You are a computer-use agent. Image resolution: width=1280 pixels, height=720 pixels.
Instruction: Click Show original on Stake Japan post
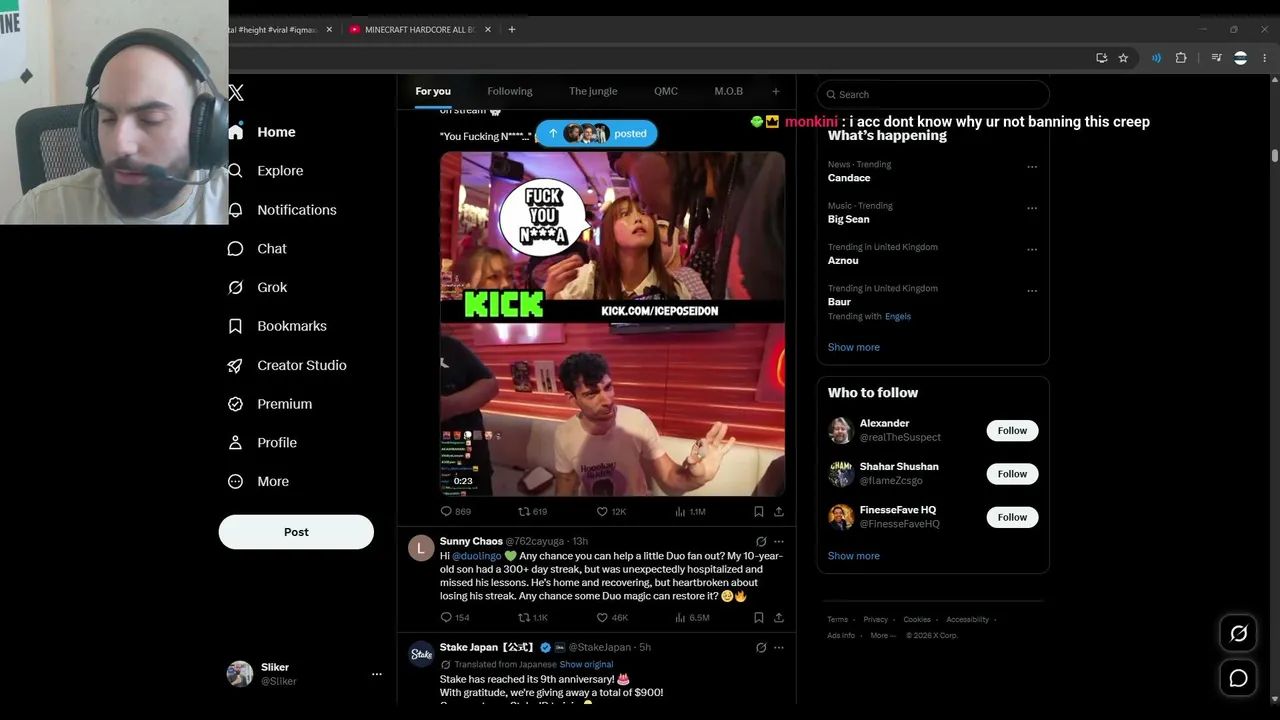pyautogui.click(x=586, y=664)
